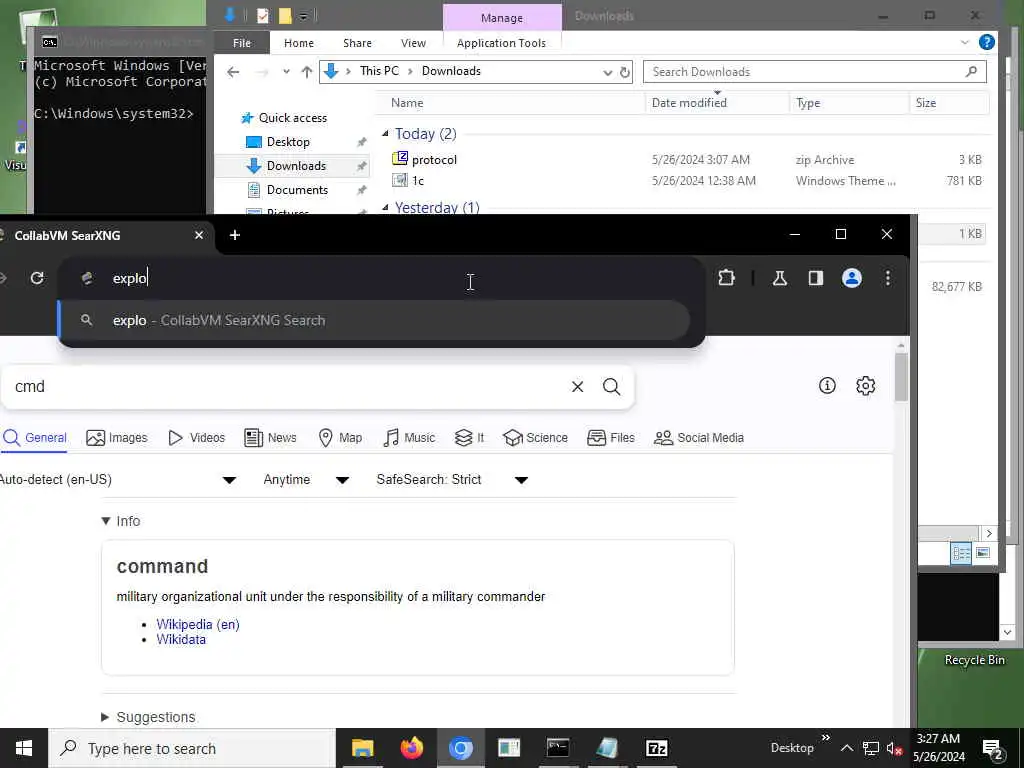Go back in File Explorer
This screenshot has width=1024, height=768.
pos(233,72)
